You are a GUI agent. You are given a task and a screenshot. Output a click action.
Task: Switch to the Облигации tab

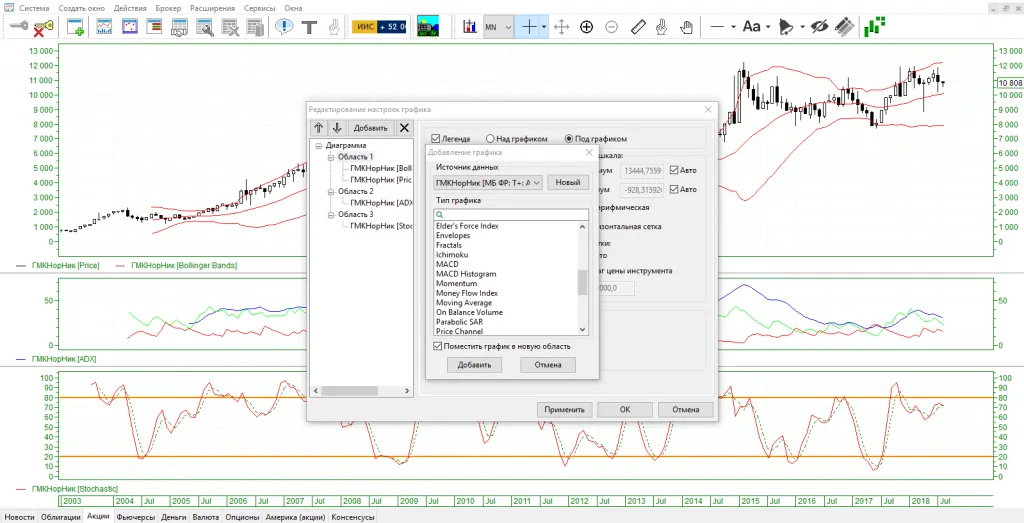(x=62, y=517)
